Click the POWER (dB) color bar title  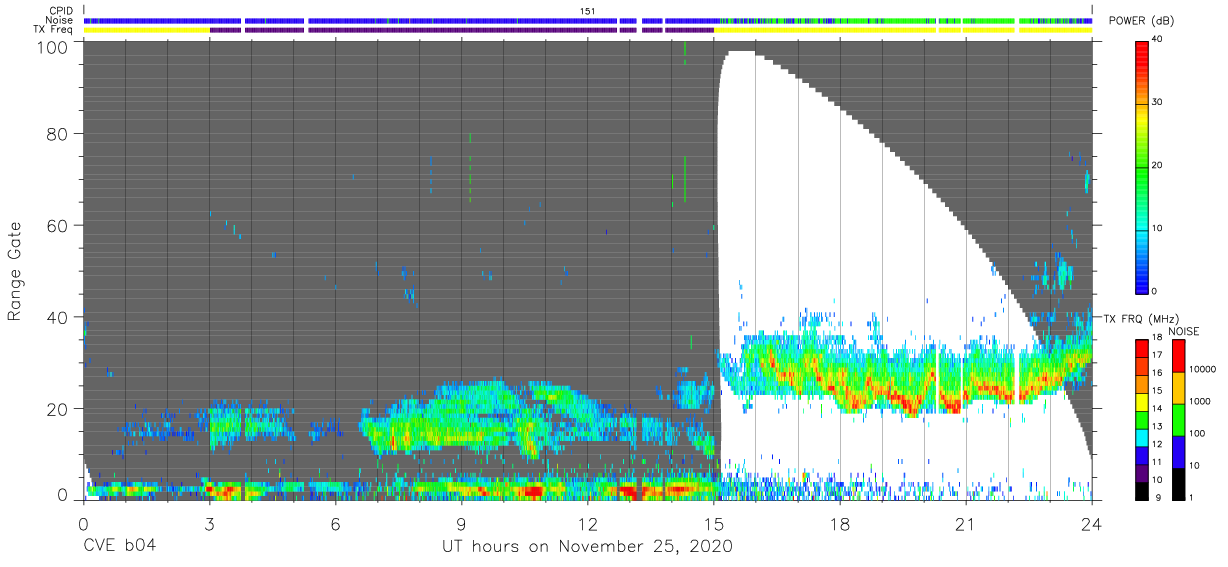[1142, 21]
